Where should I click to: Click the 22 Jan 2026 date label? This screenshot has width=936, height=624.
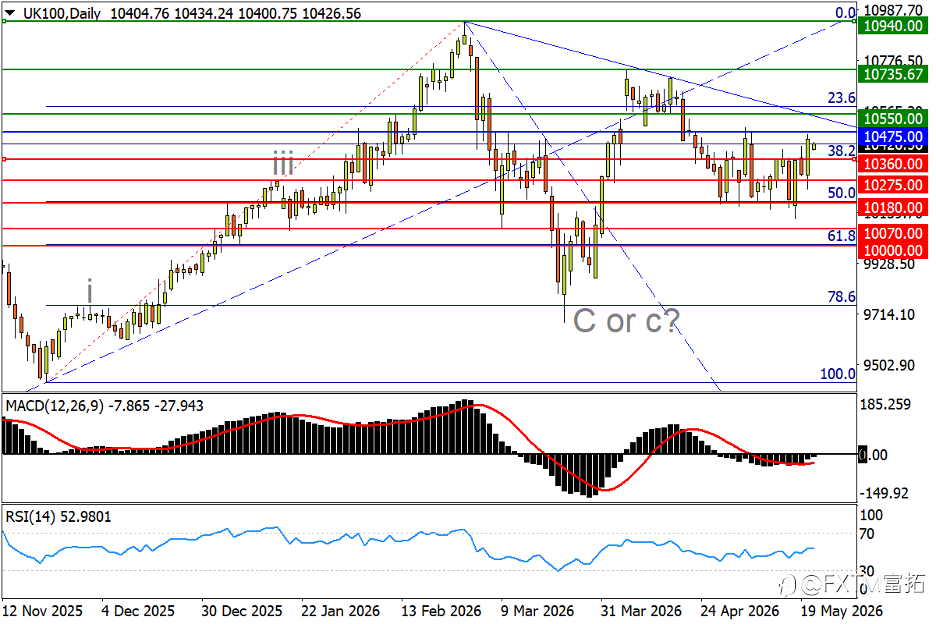click(340, 611)
